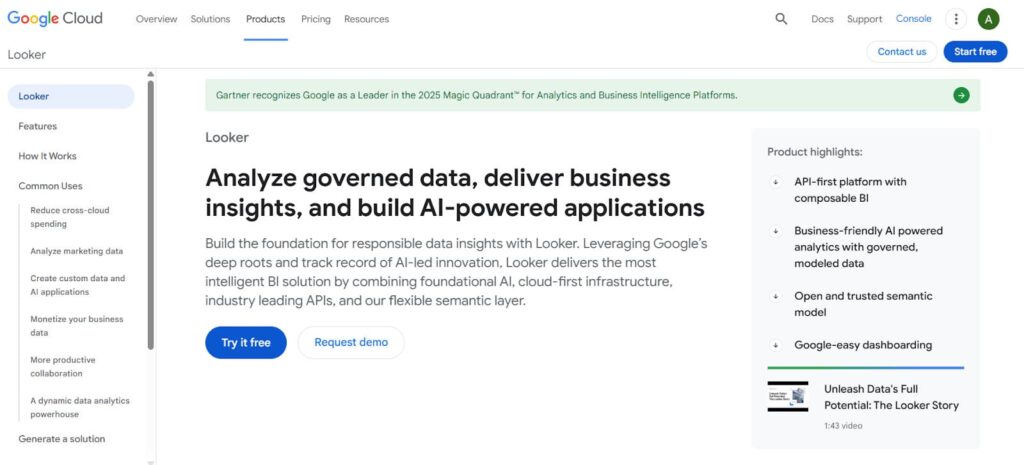Click the search magnifier icon
1024x465 pixels.
tap(781, 19)
